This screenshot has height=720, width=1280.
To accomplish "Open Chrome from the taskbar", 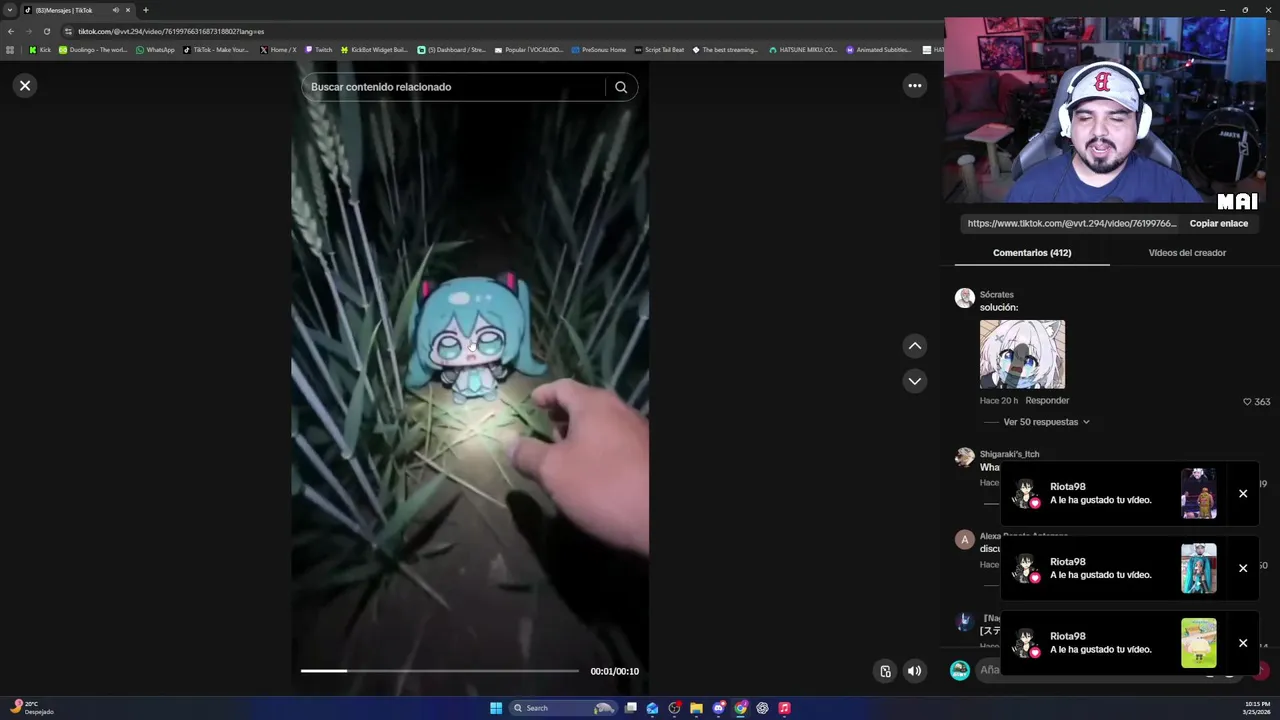I will coord(741,708).
